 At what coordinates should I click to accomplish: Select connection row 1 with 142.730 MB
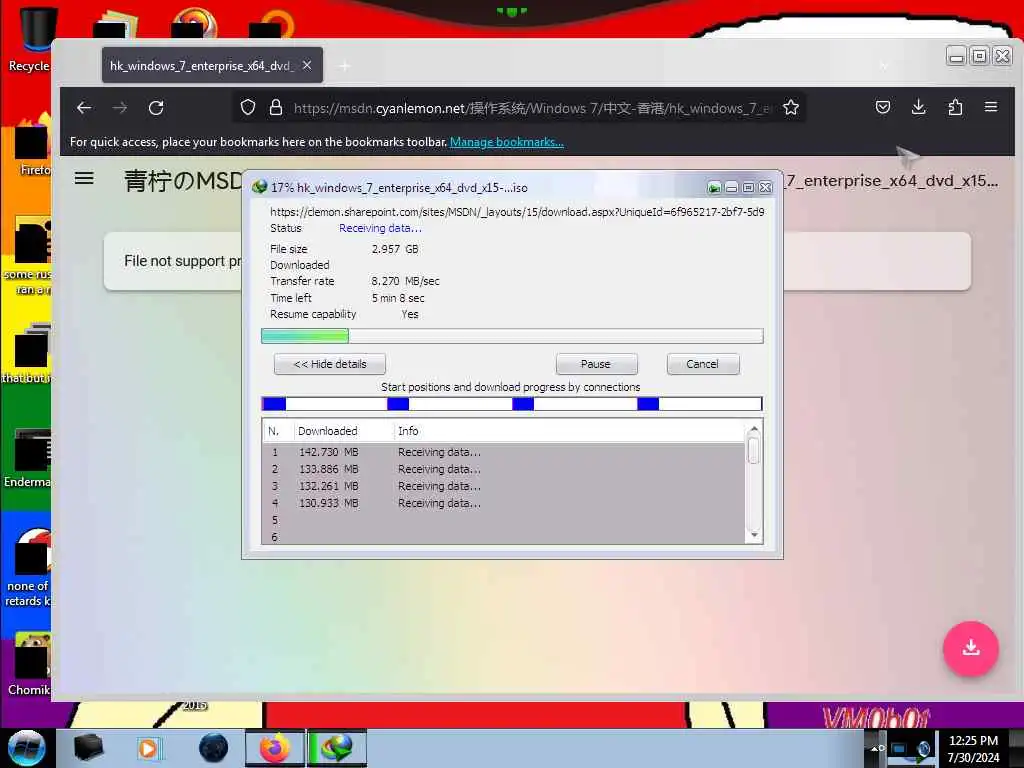click(x=503, y=452)
